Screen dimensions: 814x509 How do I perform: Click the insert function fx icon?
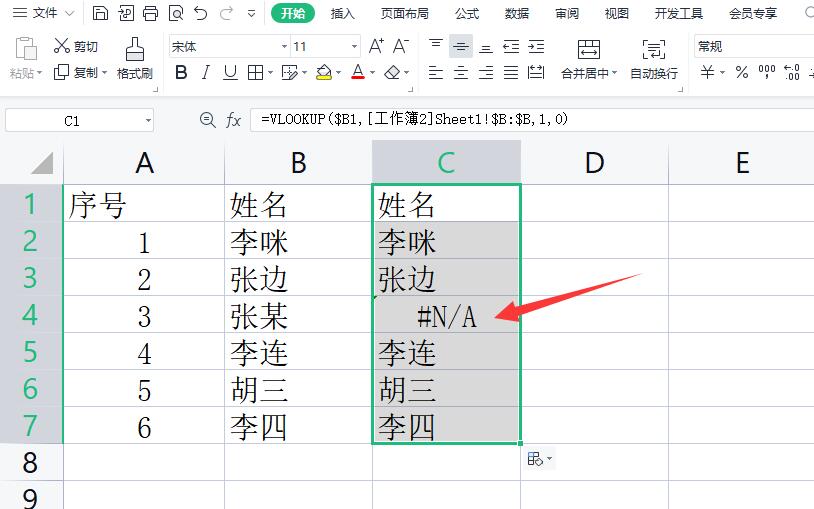(x=233, y=120)
